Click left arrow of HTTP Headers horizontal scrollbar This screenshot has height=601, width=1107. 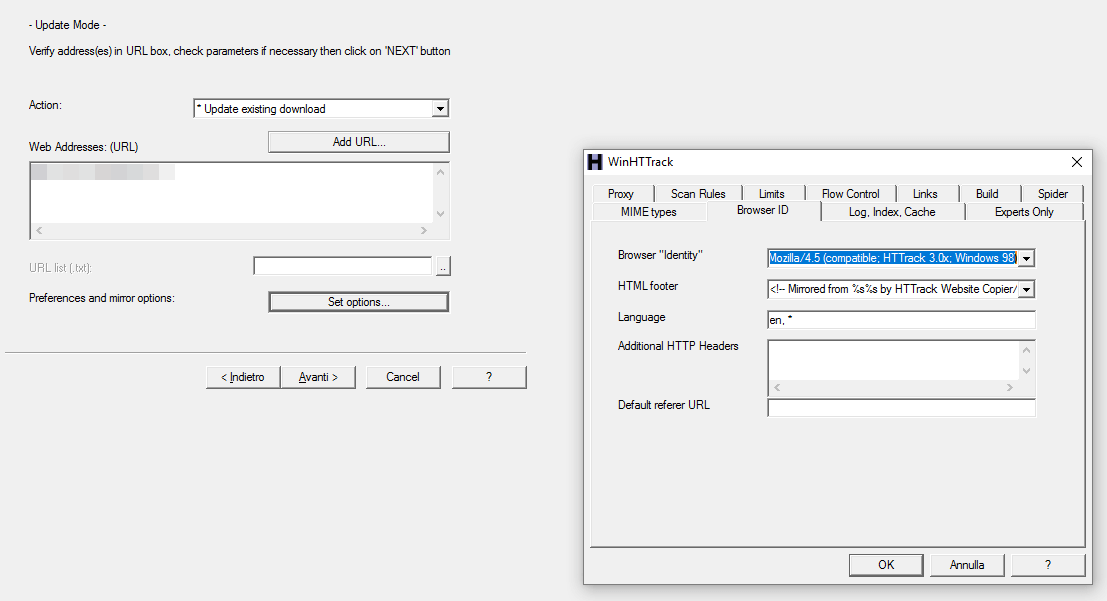(777, 387)
